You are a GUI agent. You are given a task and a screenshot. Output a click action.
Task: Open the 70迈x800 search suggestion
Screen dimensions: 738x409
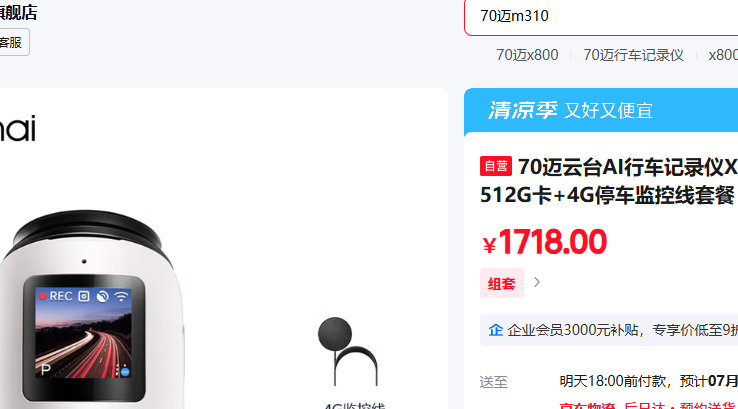tap(527, 55)
